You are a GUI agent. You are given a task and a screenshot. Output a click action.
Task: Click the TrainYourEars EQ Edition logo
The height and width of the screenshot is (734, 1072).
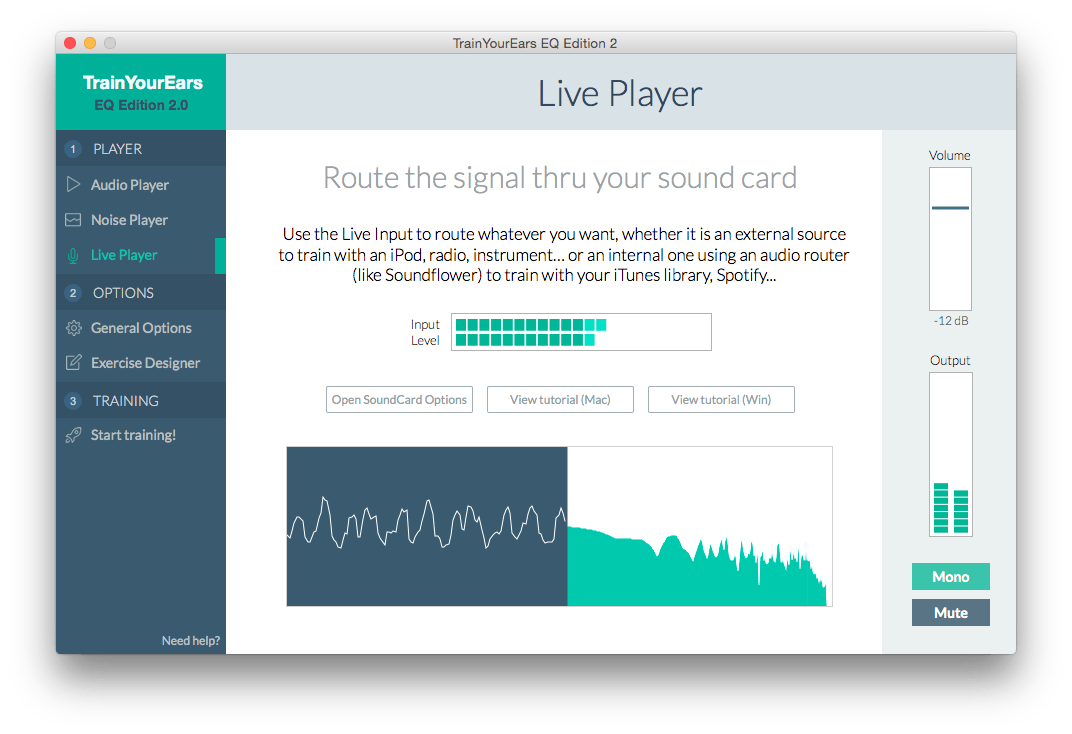pyautogui.click(x=140, y=90)
